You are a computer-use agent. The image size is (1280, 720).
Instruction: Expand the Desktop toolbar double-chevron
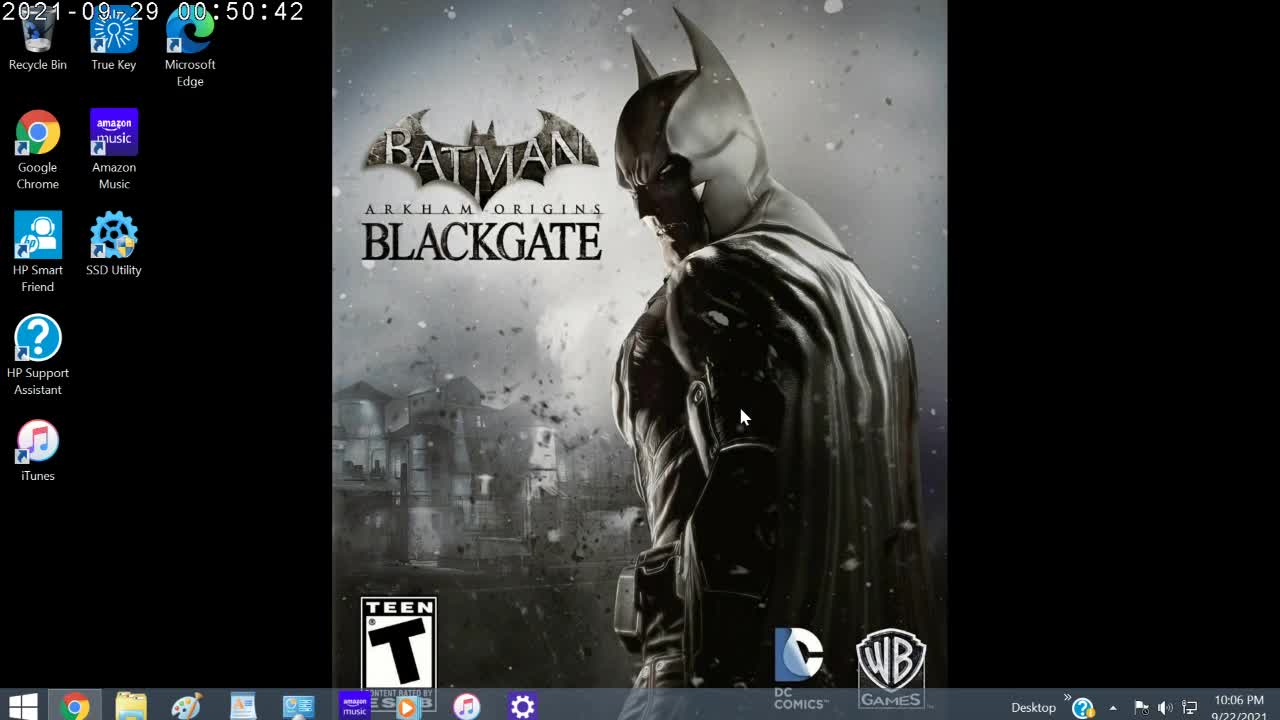[1066, 698]
